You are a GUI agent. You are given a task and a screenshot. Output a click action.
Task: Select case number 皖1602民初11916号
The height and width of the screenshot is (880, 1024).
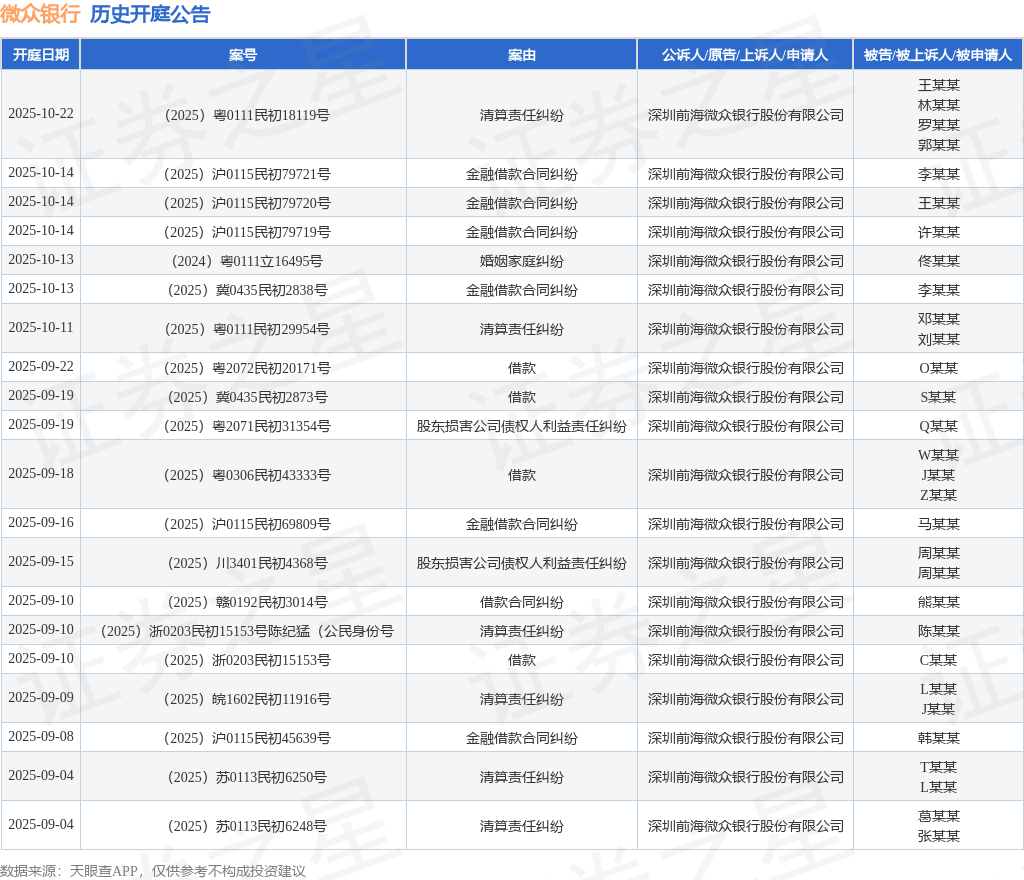pyautogui.click(x=247, y=699)
